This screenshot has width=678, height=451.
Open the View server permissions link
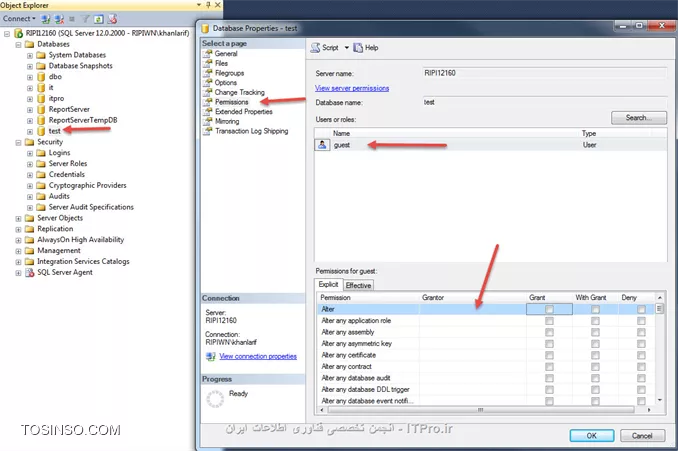pos(352,88)
